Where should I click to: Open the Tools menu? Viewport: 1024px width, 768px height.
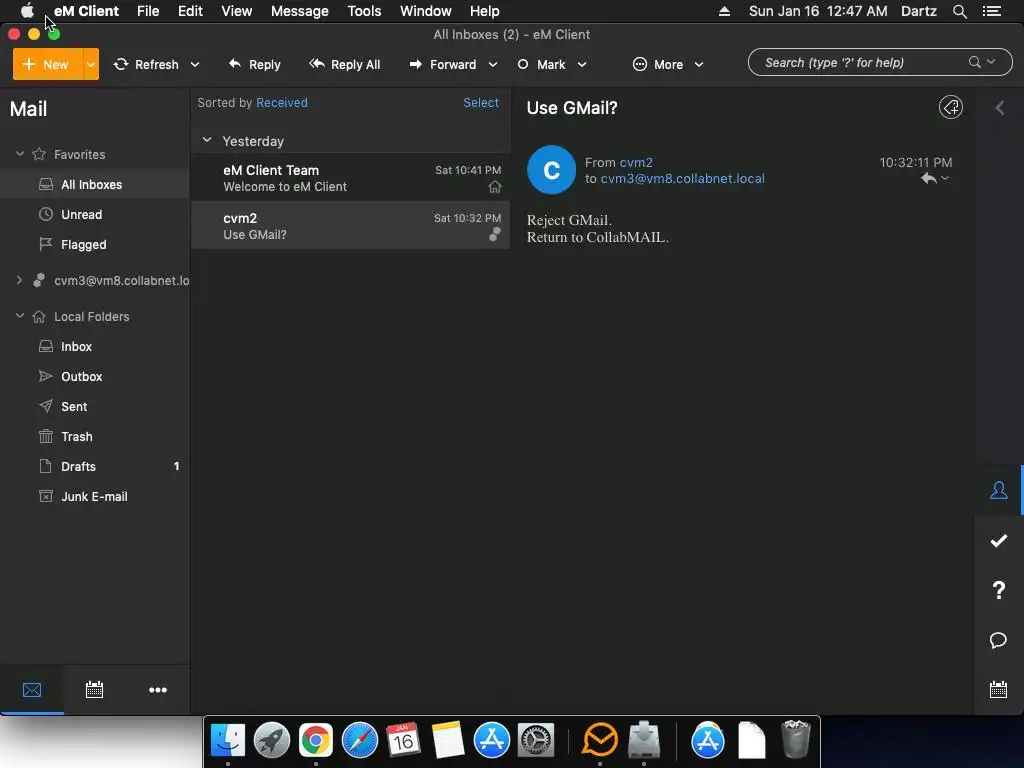click(364, 11)
